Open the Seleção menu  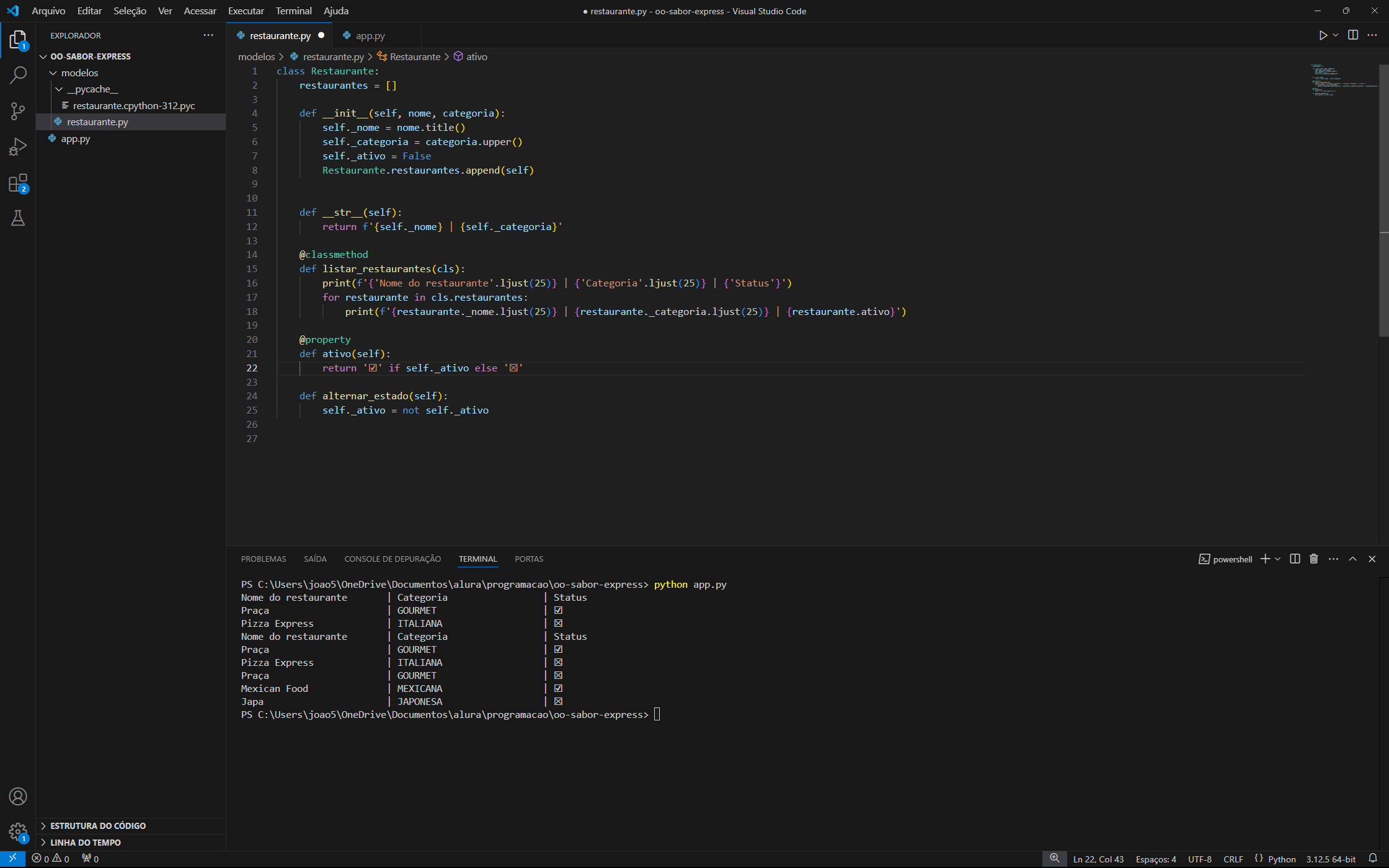point(130,11)
